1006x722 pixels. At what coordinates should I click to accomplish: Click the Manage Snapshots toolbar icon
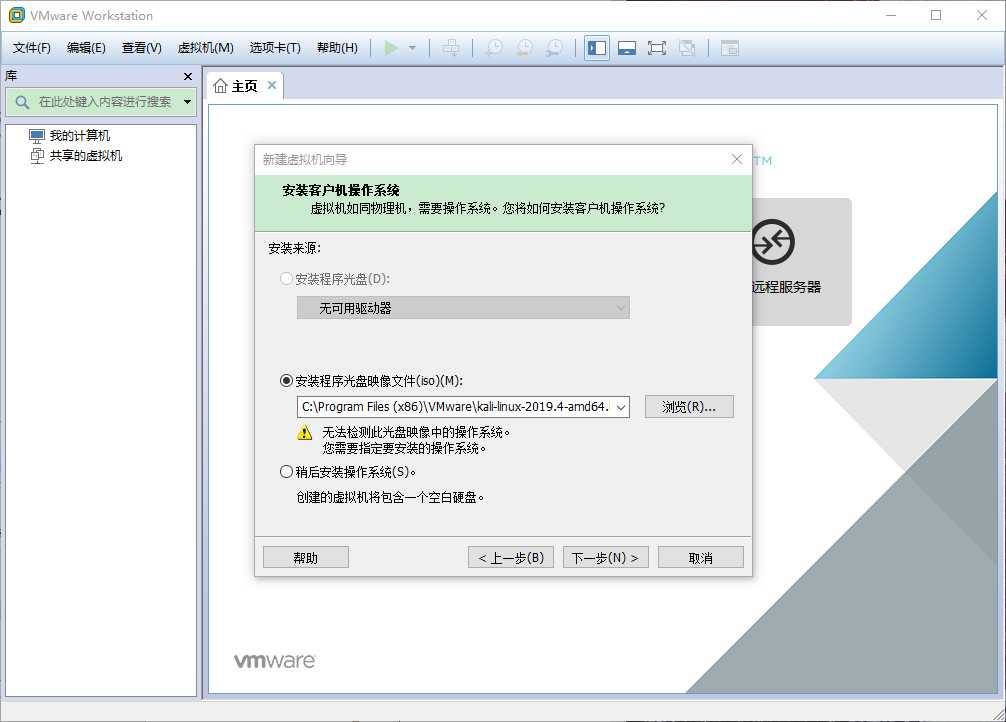[554, 48]
